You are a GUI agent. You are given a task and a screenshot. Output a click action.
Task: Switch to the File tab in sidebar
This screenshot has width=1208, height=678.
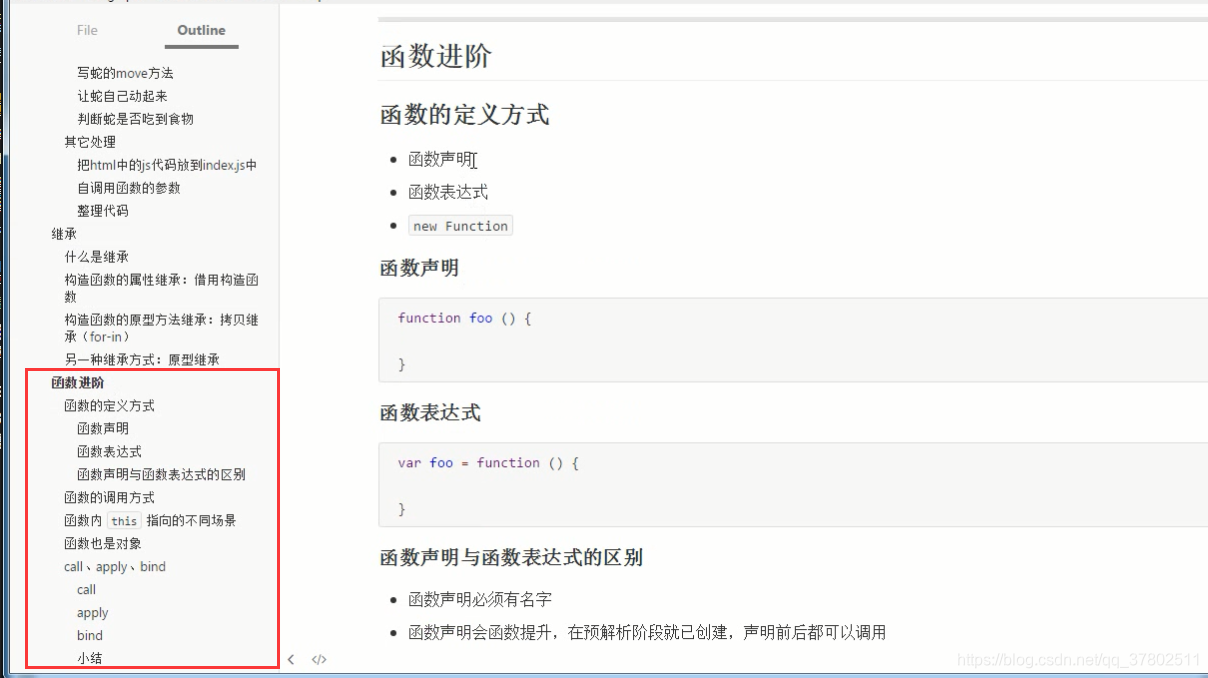[88, 30]
